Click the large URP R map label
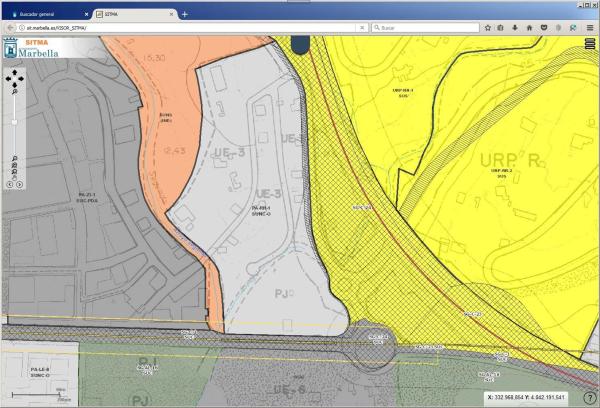Screen dimensions: 600x408 point(511,161)
